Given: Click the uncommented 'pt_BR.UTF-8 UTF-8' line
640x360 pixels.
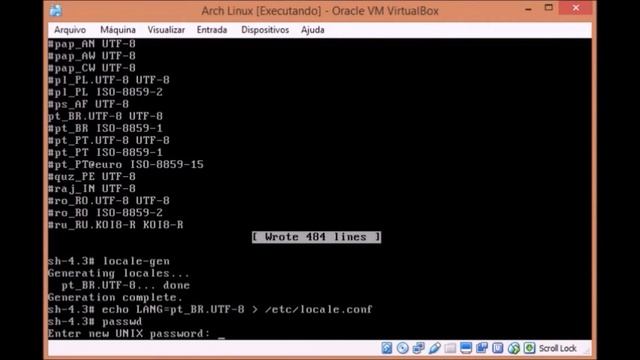Looking at the screenshot, I should (105, 116).
